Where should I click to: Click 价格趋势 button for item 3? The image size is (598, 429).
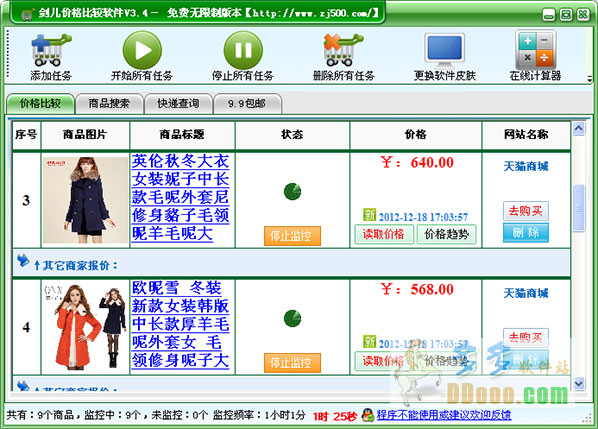click(447, 234)
